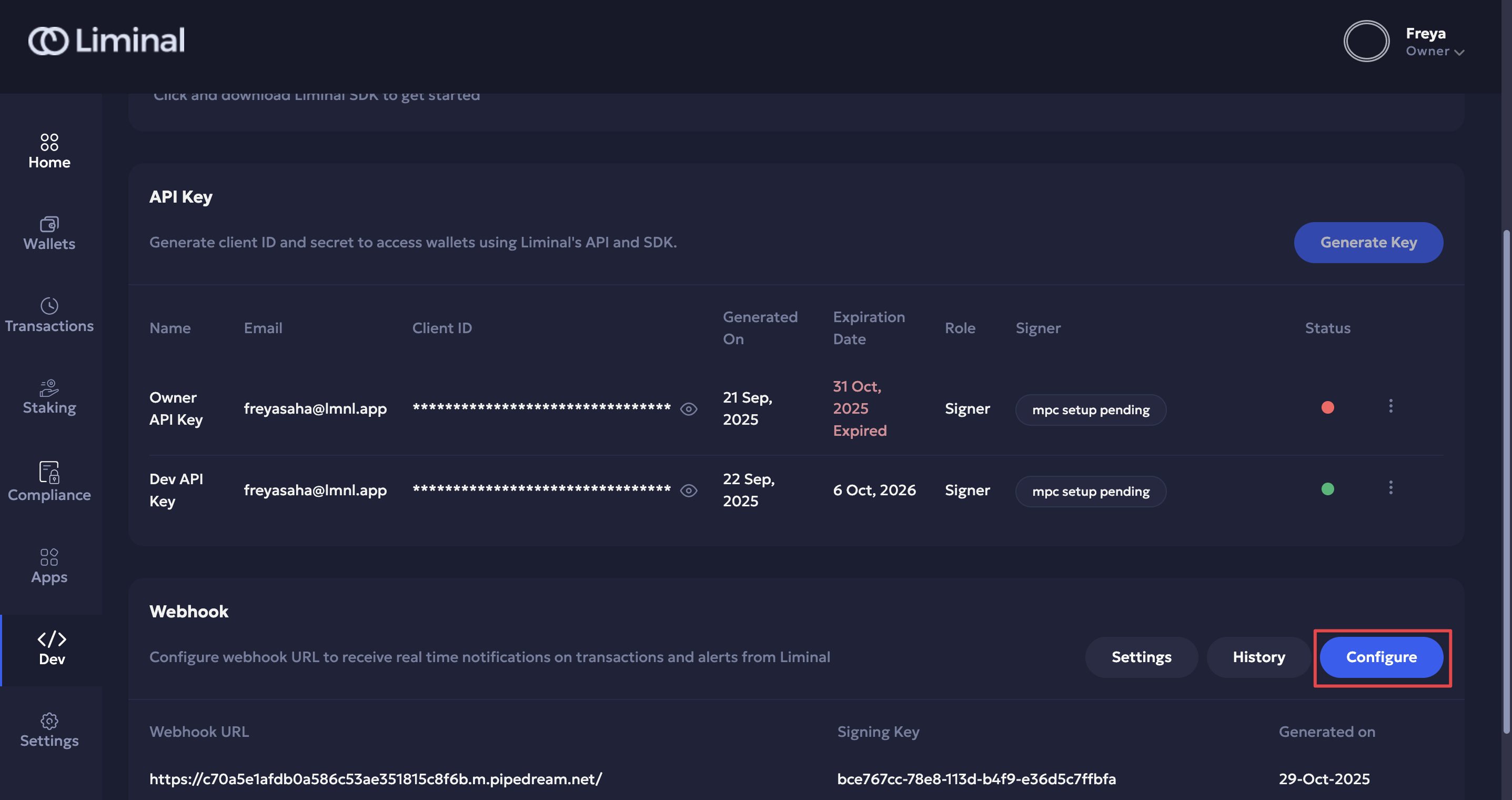Click the Generate Key button

click(x=1368, y=242)
